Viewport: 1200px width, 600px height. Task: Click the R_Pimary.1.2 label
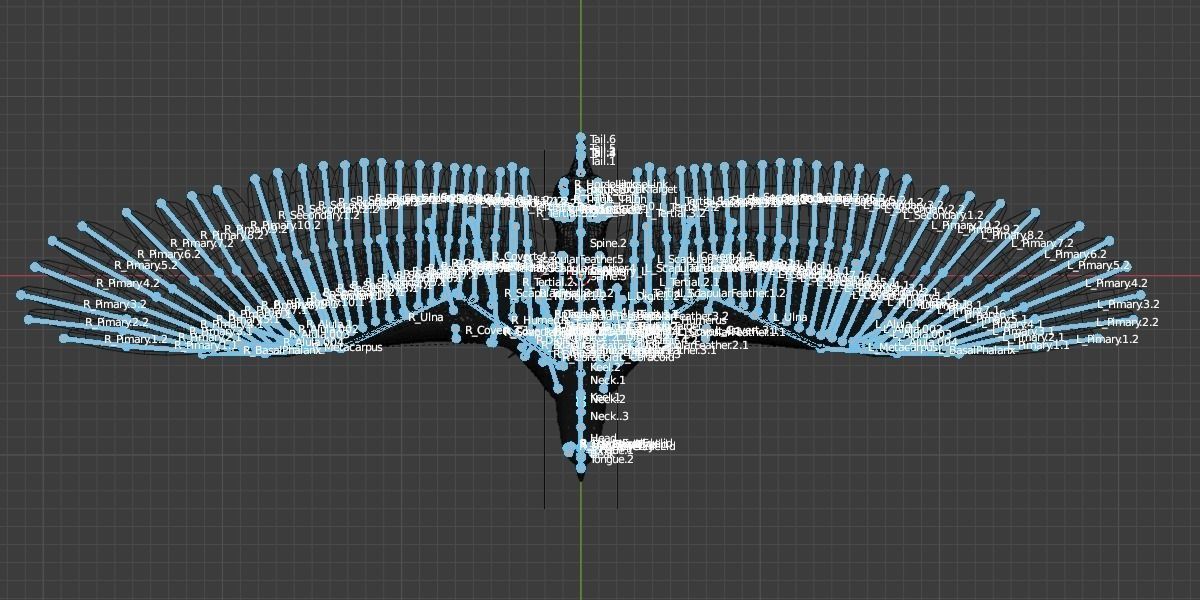(138, 339)
